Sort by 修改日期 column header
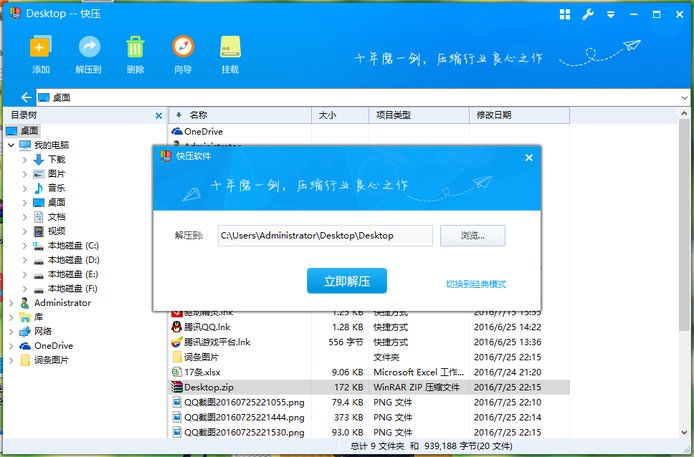 pos(519,115)
